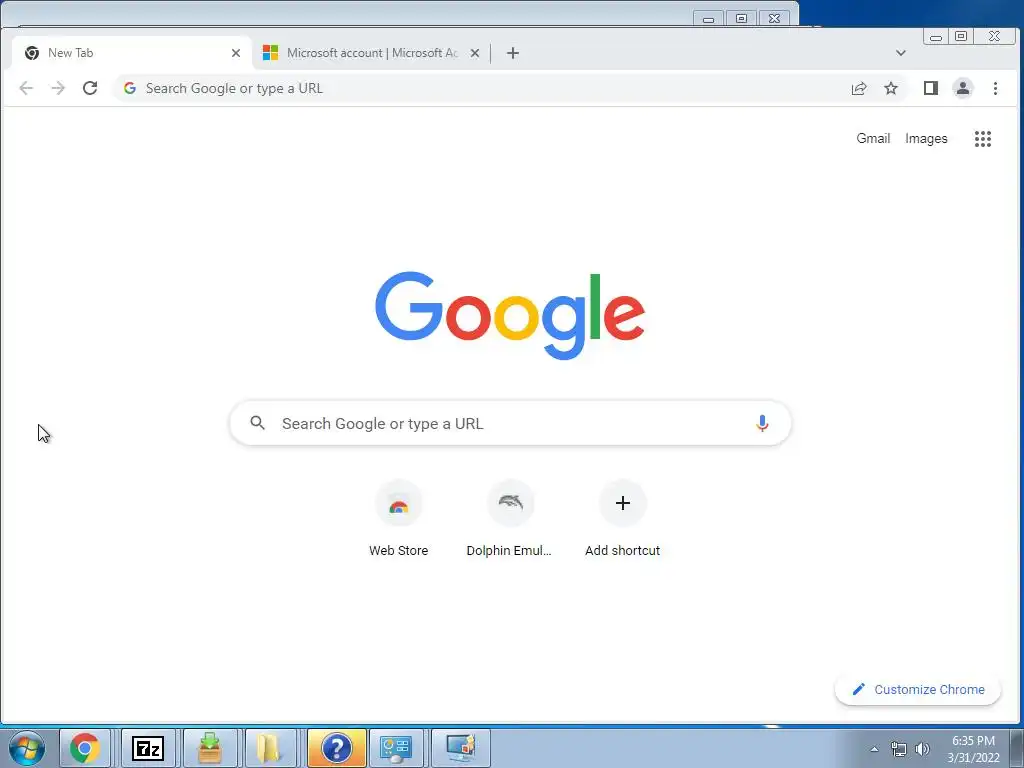1024x768 pixels.
Task: Go back with the browser back arrow
Action: click(x=26, y=88)
